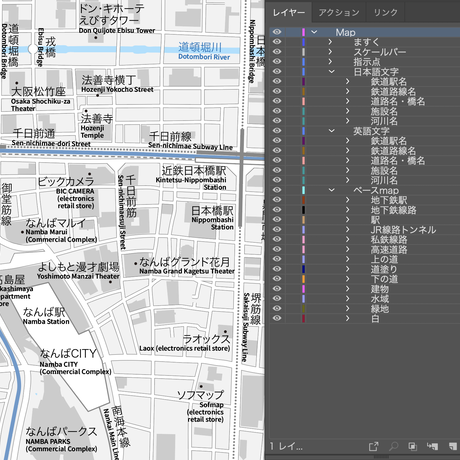The width and height of the screenshot is (460, 460).
Task: Click the Map layer color swatch
Action: [x=303, y=32]
